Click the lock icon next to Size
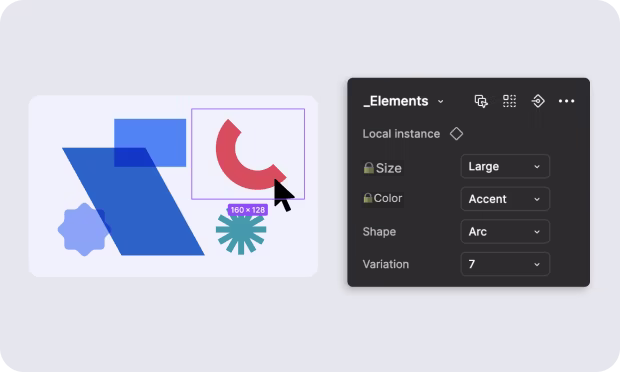The width and height of the screenshot is (620, 372). (x=369, y=168)
